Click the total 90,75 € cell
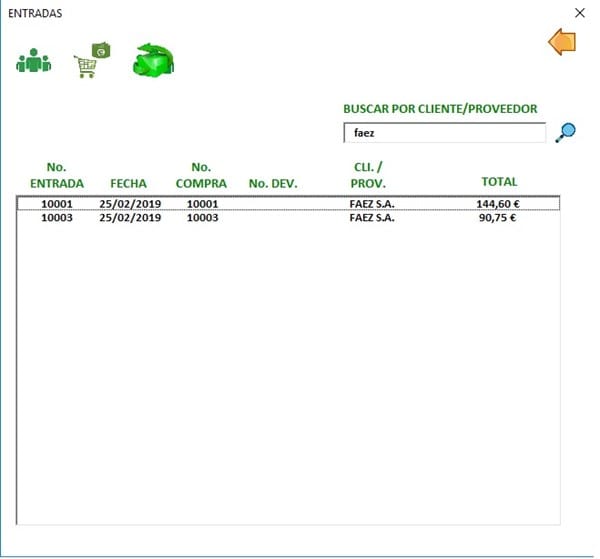Screen dimensions: 600x559 point(497,218)
